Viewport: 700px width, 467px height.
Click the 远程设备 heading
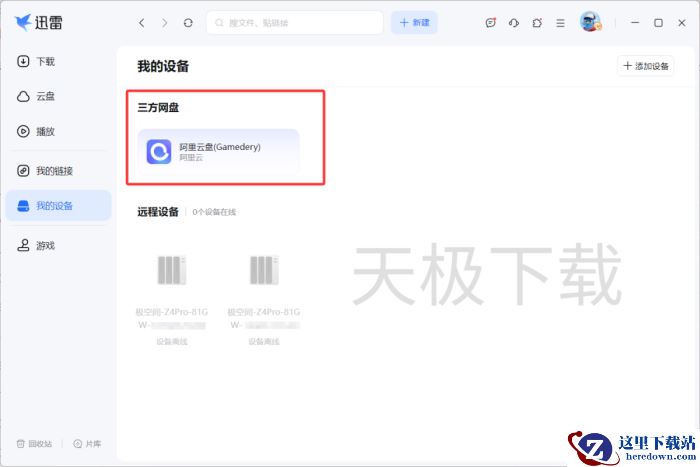click(x=158, y=212)
